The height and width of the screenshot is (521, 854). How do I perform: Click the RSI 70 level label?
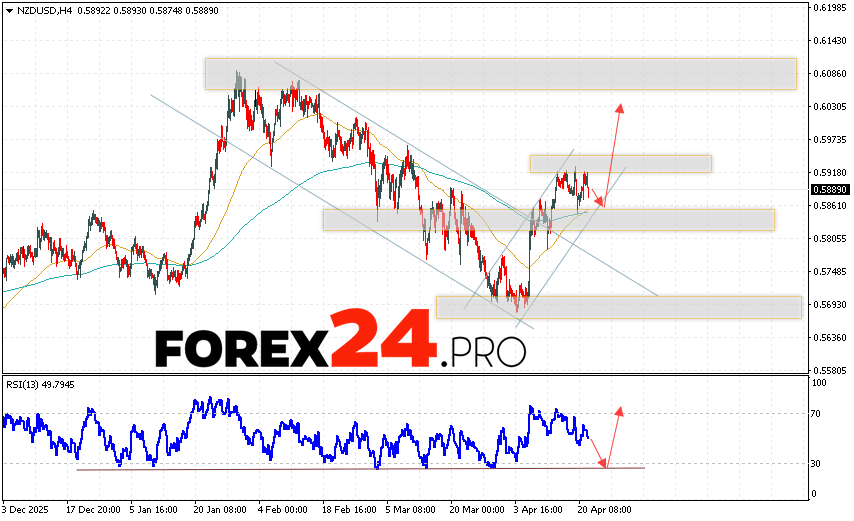click(x=817, y=413)
